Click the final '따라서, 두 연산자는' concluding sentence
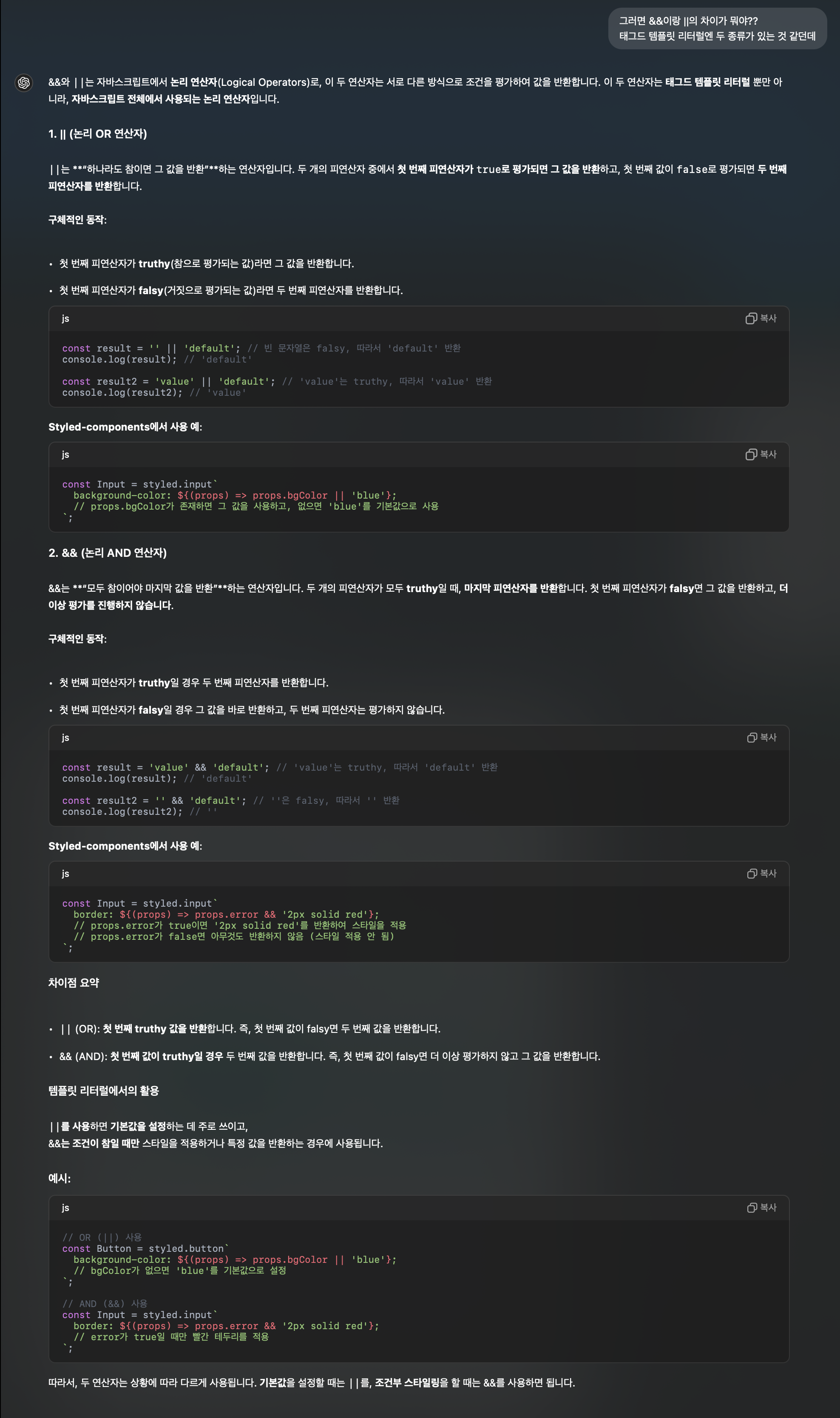The image size is (840, 1418). (311, 1383)
